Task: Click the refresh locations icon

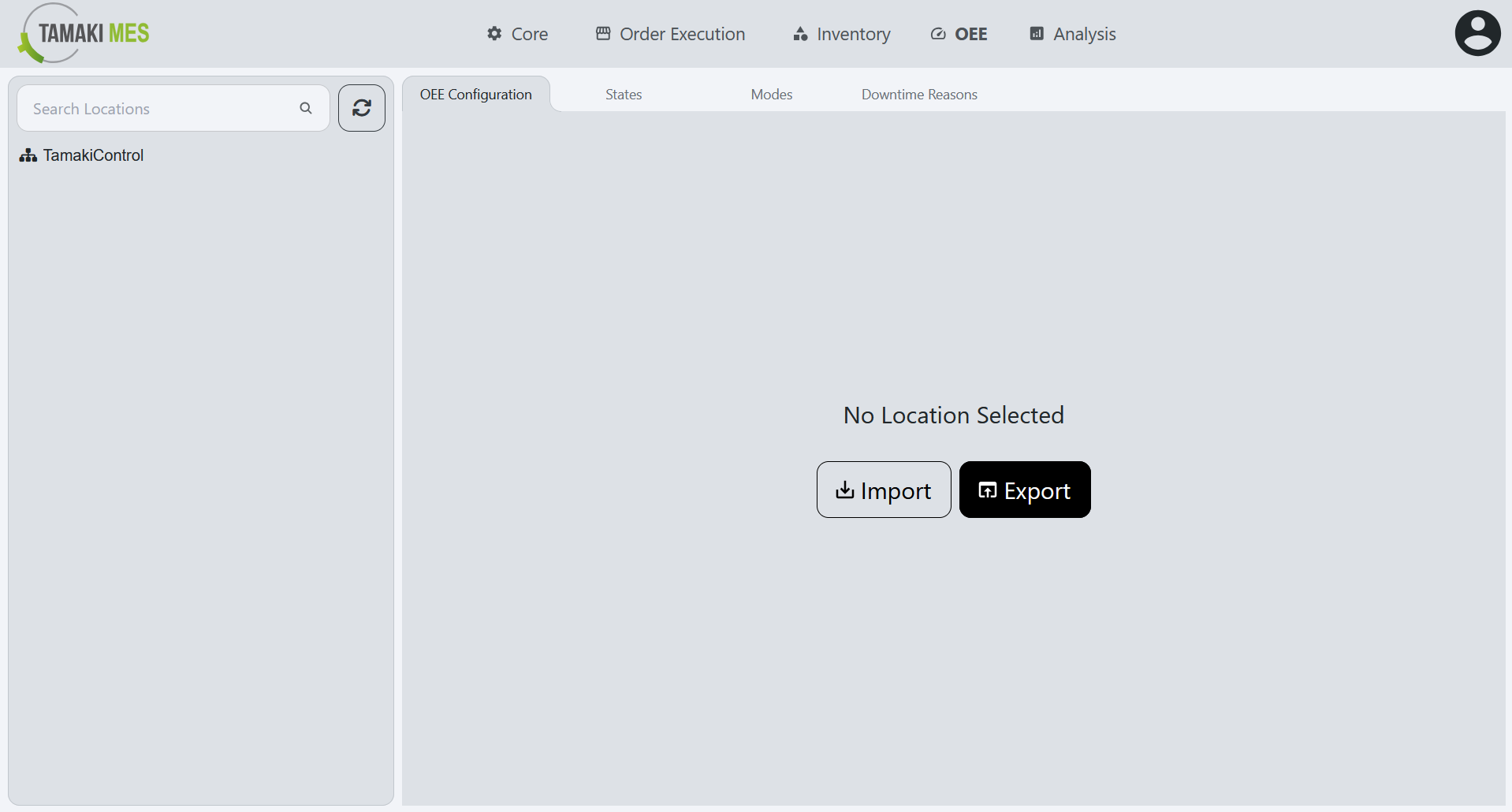Action: click(x=361, y=108)
